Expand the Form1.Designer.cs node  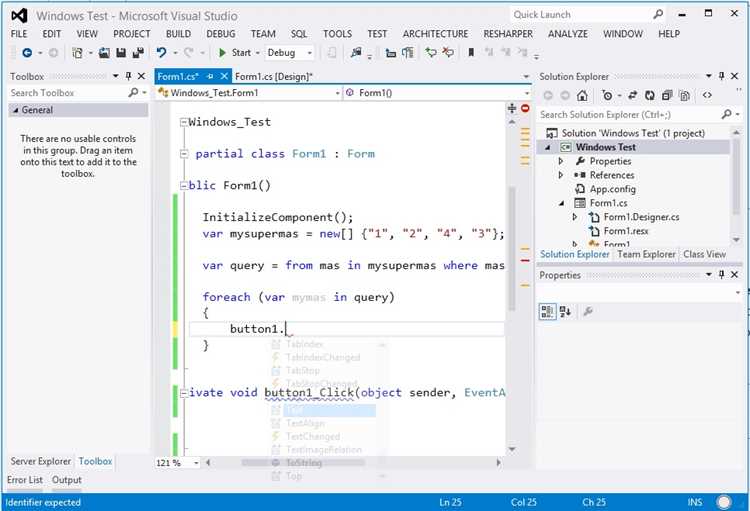(574, 217)
